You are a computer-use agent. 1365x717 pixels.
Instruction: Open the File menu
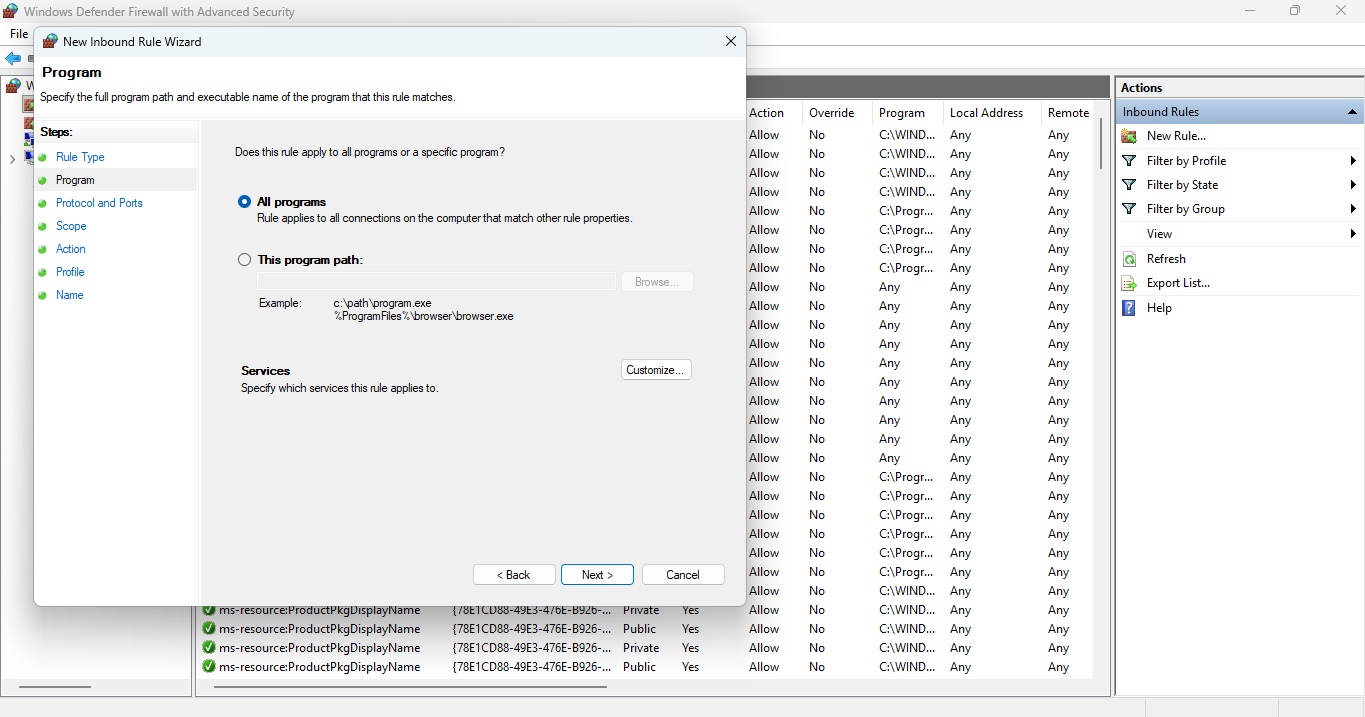click(x=19, y=34)
